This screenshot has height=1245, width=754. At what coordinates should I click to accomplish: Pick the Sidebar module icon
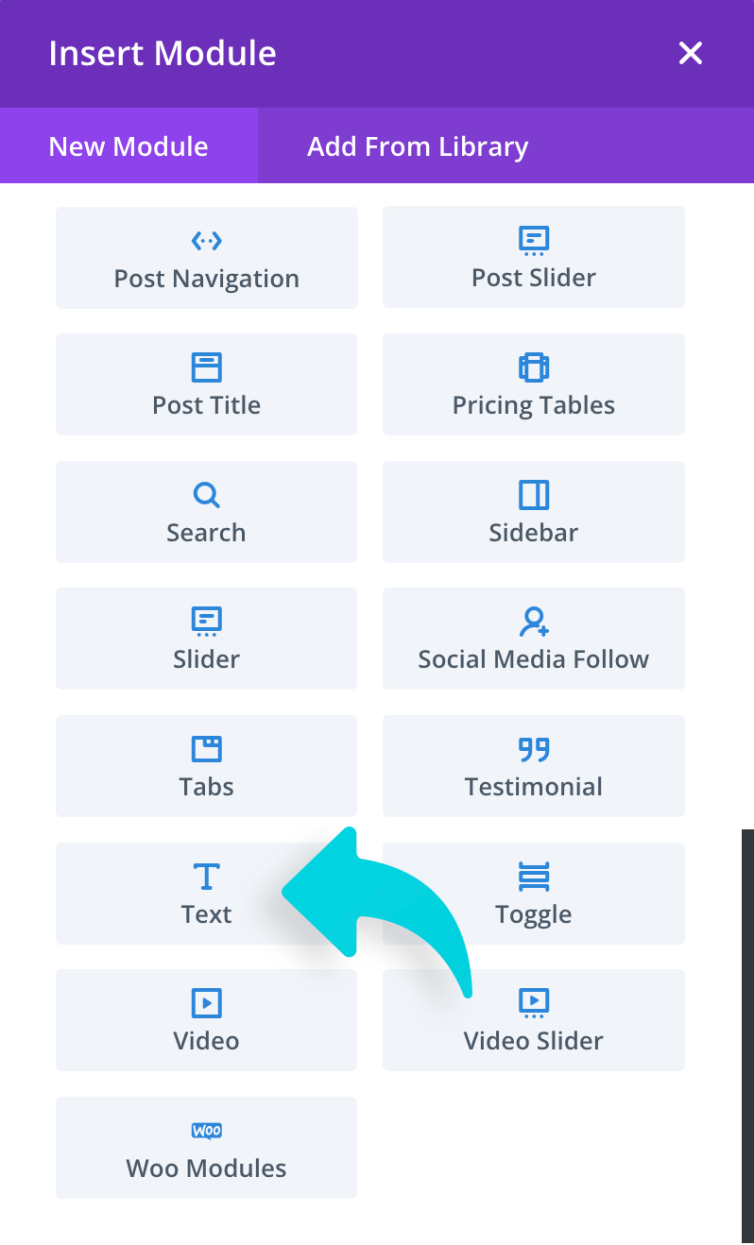click(x=533, y=495)
